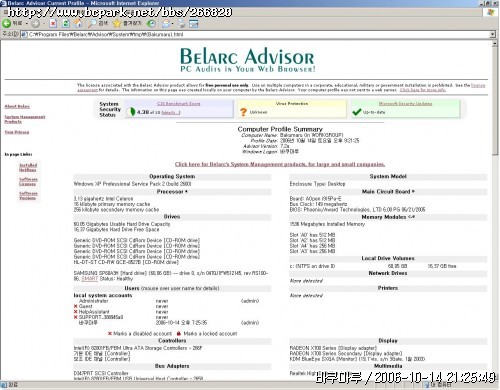
Task: Click Belarc's System Management products link
Action: coord(280,164)
